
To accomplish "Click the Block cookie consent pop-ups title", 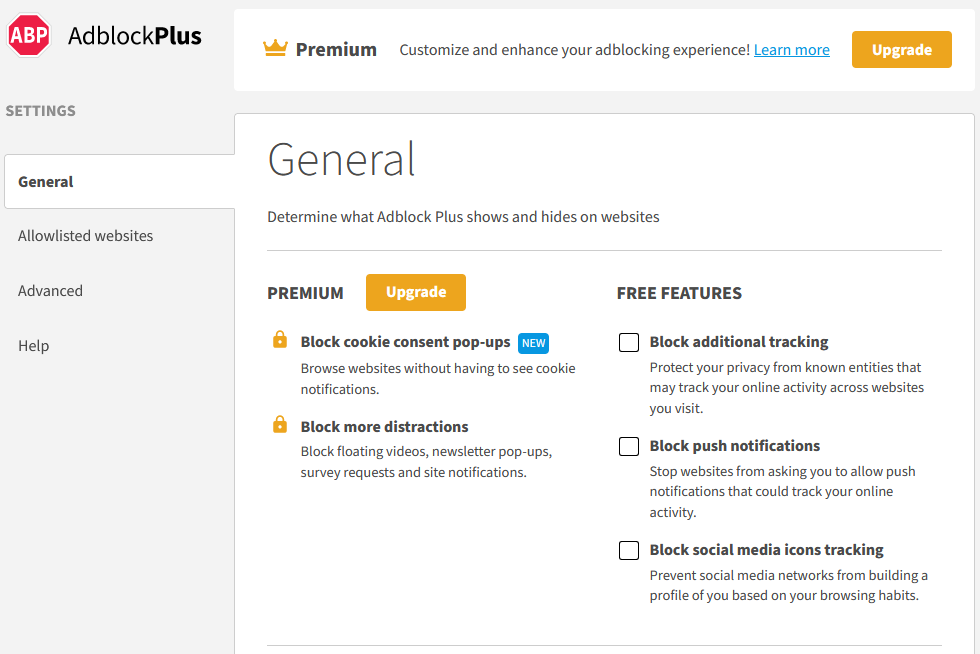I will (405, 342).
